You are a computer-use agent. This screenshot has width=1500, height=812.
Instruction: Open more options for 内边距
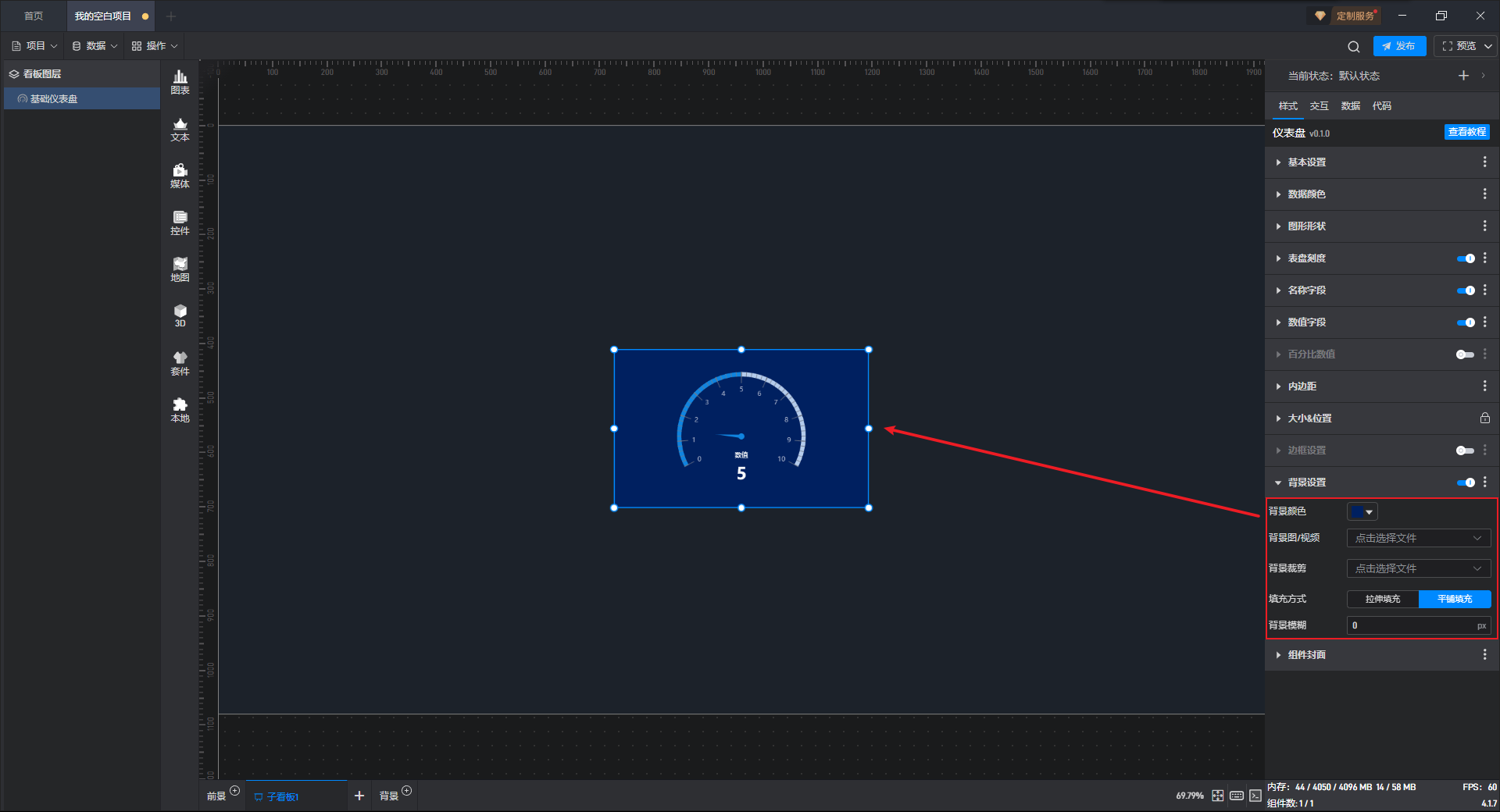(x=1484, y=386)
